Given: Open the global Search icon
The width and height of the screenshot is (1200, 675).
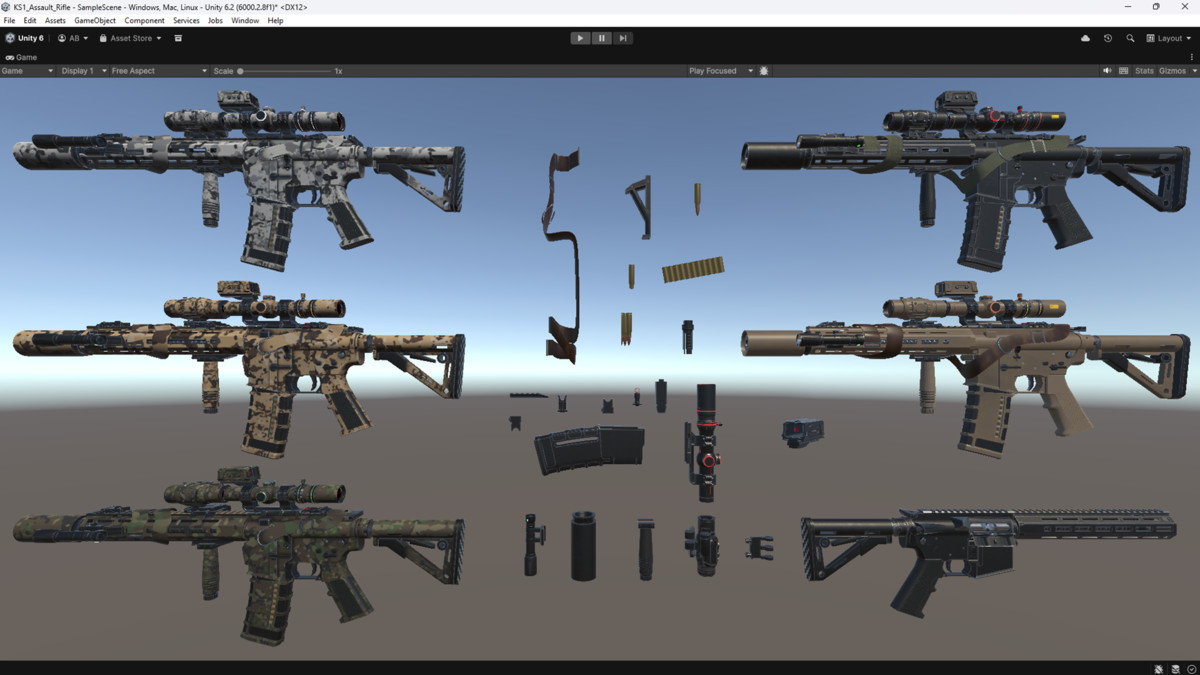Looking at the screenshot, I should 1130,38.
